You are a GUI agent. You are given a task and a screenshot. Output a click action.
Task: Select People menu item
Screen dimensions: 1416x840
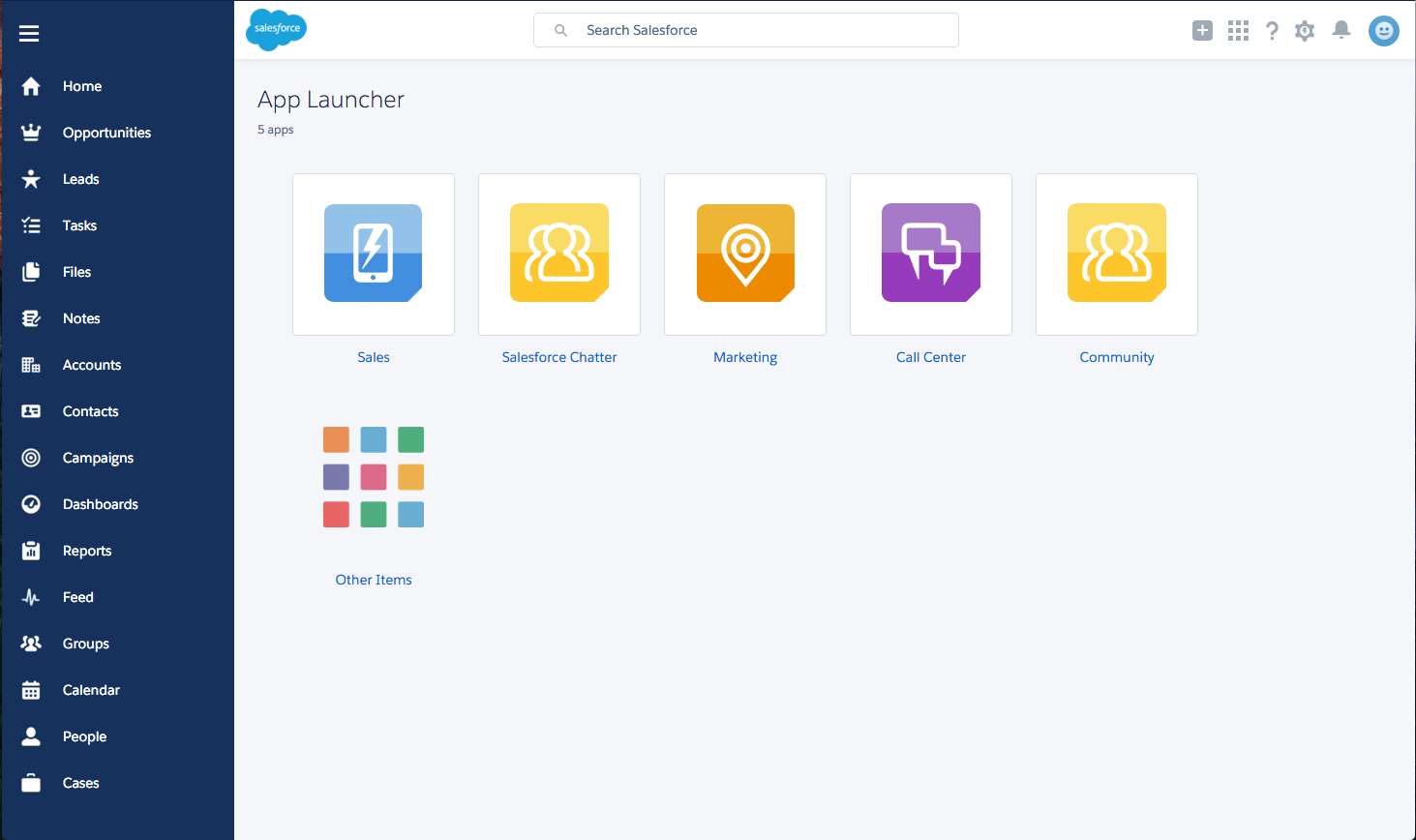coord(84,736)
